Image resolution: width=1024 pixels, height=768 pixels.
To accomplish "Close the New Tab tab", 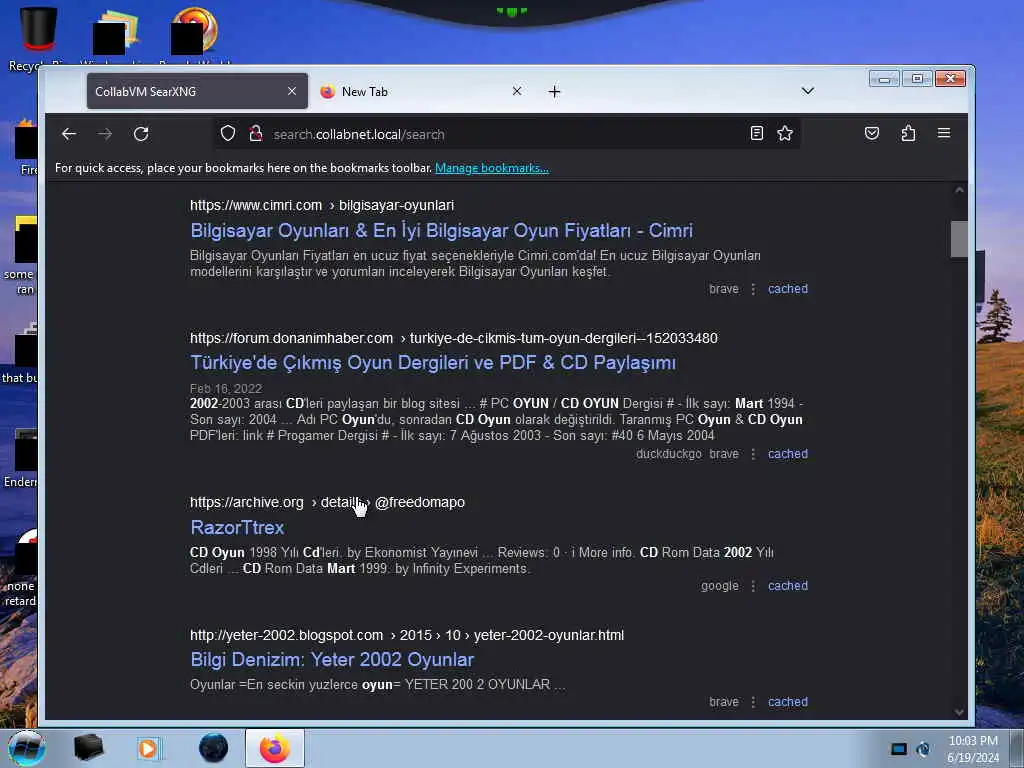I will (x=517, y=91).
